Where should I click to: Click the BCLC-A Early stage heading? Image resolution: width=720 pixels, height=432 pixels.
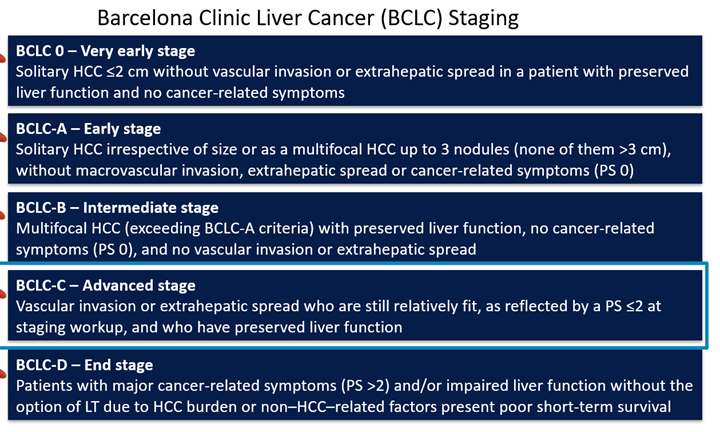pyautogui.click(x=88, y=129)
